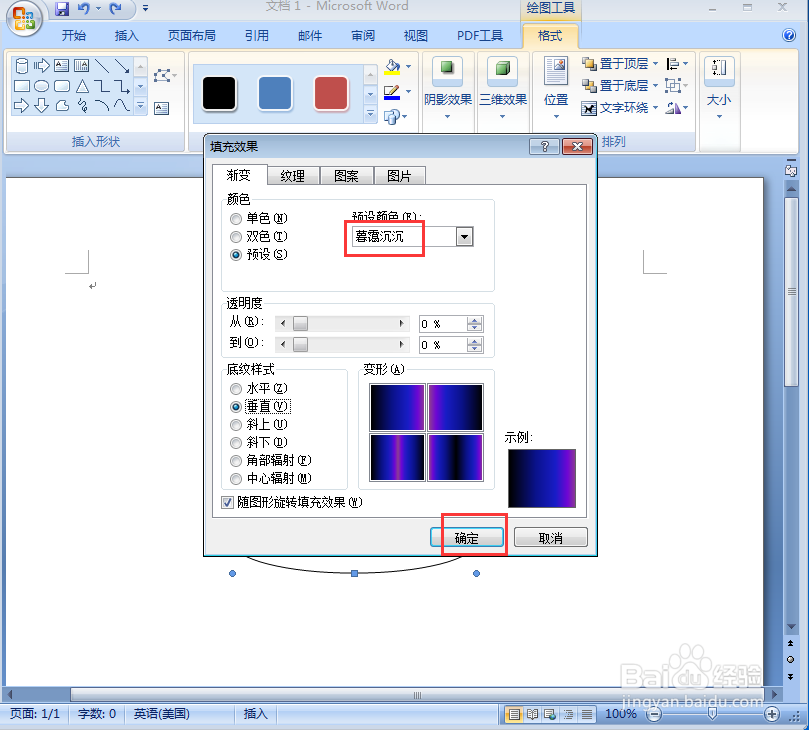The image size is (809, 730).
Task: Select the cylinder shape in gallery
Action: tap(22, 66)
